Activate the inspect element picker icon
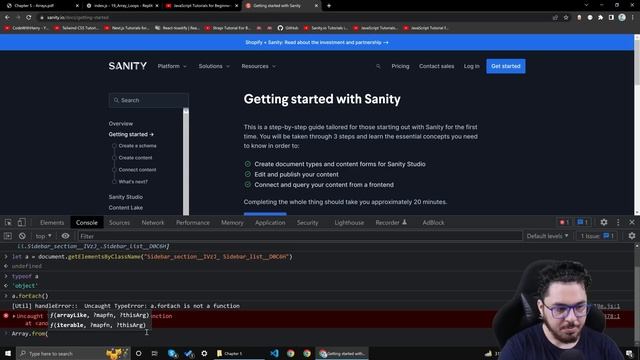The width and height of the screenshot is (640, 360). tap(8, 222)
